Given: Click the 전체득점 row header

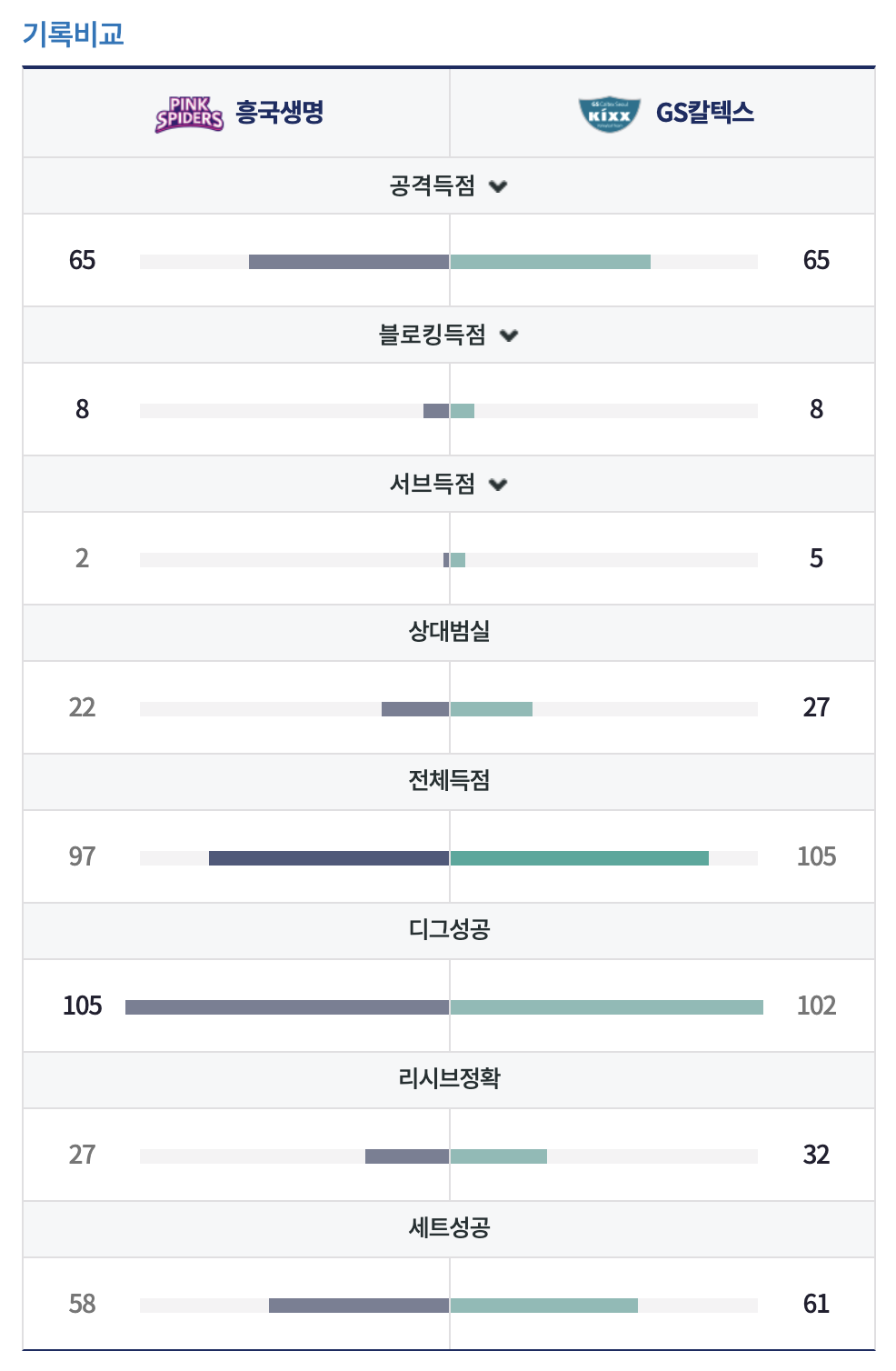Looking at the screenshot, I should click(x=449, y=782).
